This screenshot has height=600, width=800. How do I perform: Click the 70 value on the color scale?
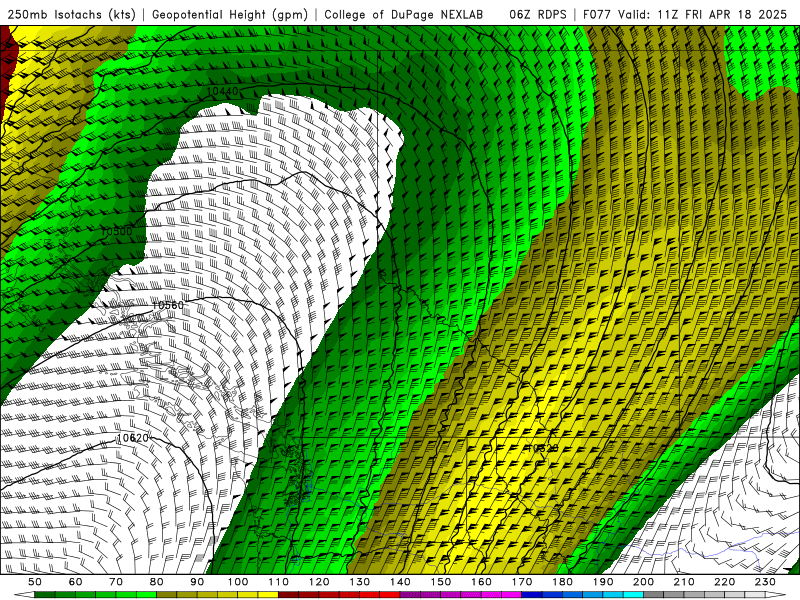coord(116,582)
